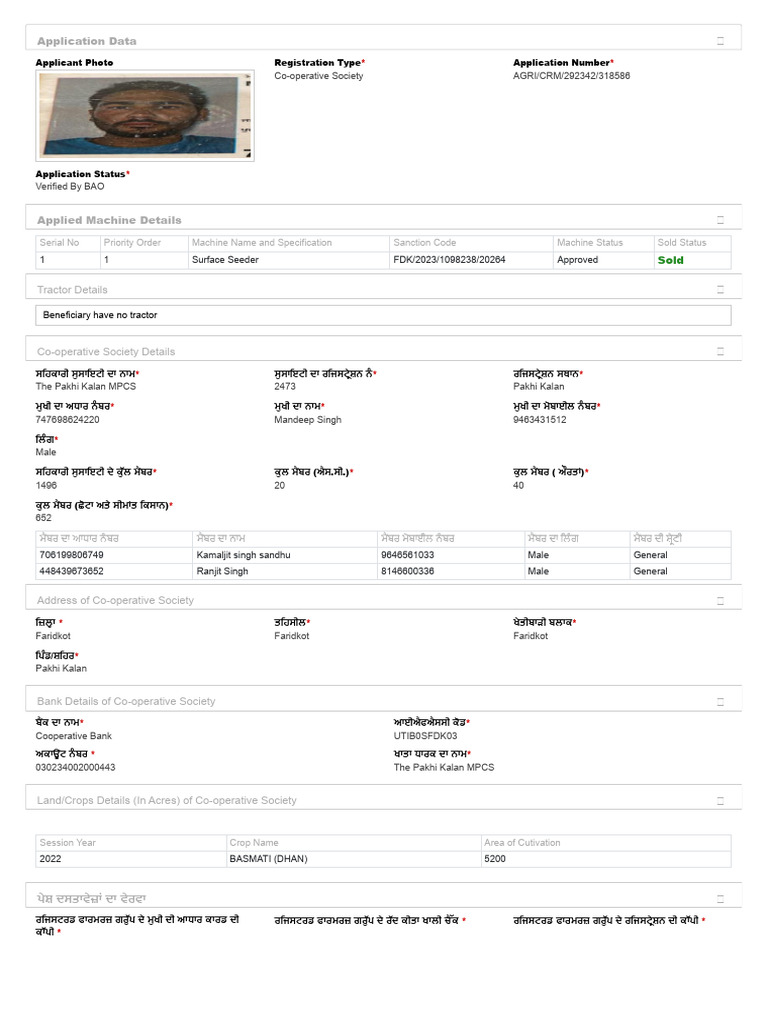768x1024 pixels.
Task: Select the Approved machine status cell
Action: pos(603,260)
